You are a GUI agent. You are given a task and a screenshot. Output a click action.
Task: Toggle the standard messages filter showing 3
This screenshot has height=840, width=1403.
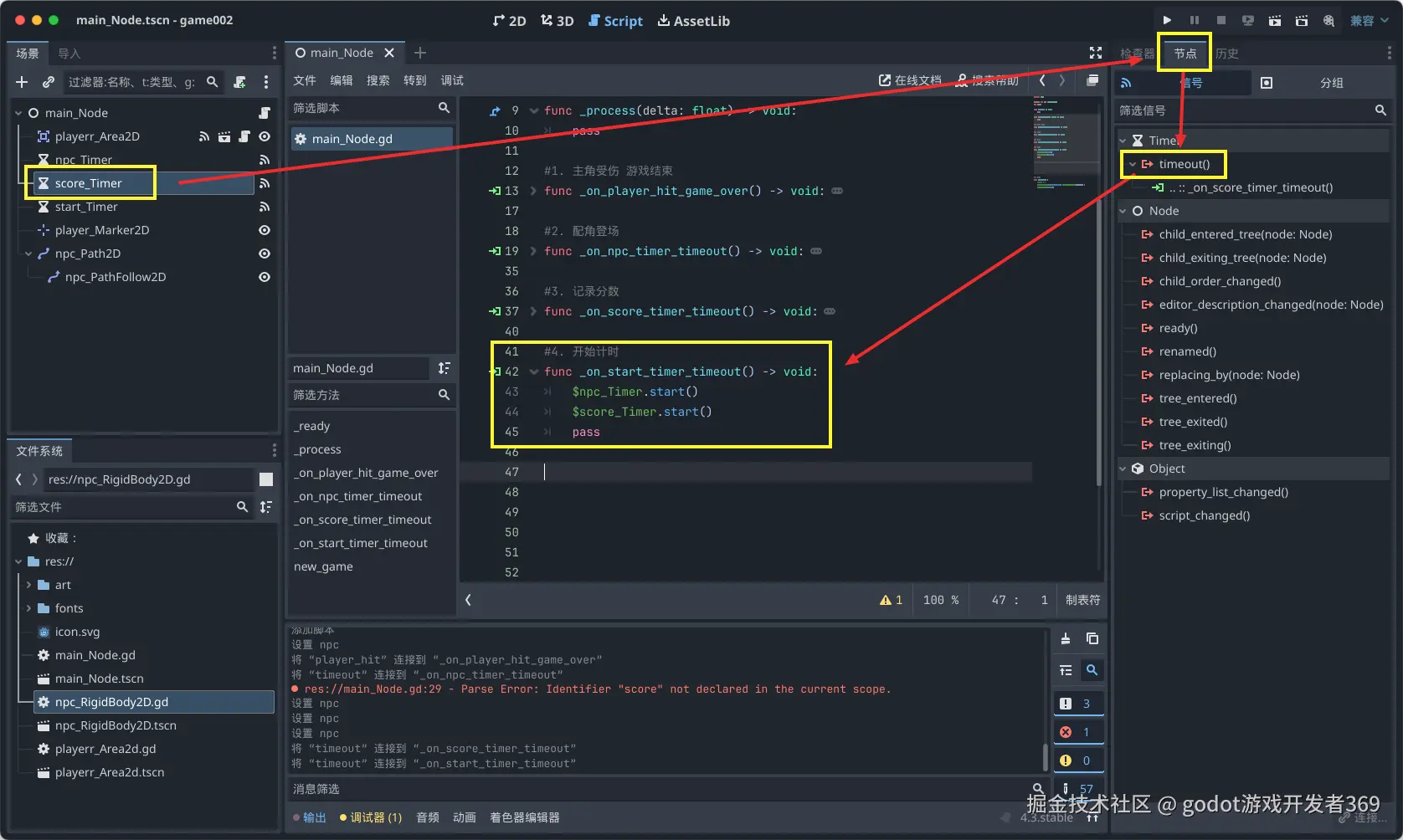coord(1077,704)
